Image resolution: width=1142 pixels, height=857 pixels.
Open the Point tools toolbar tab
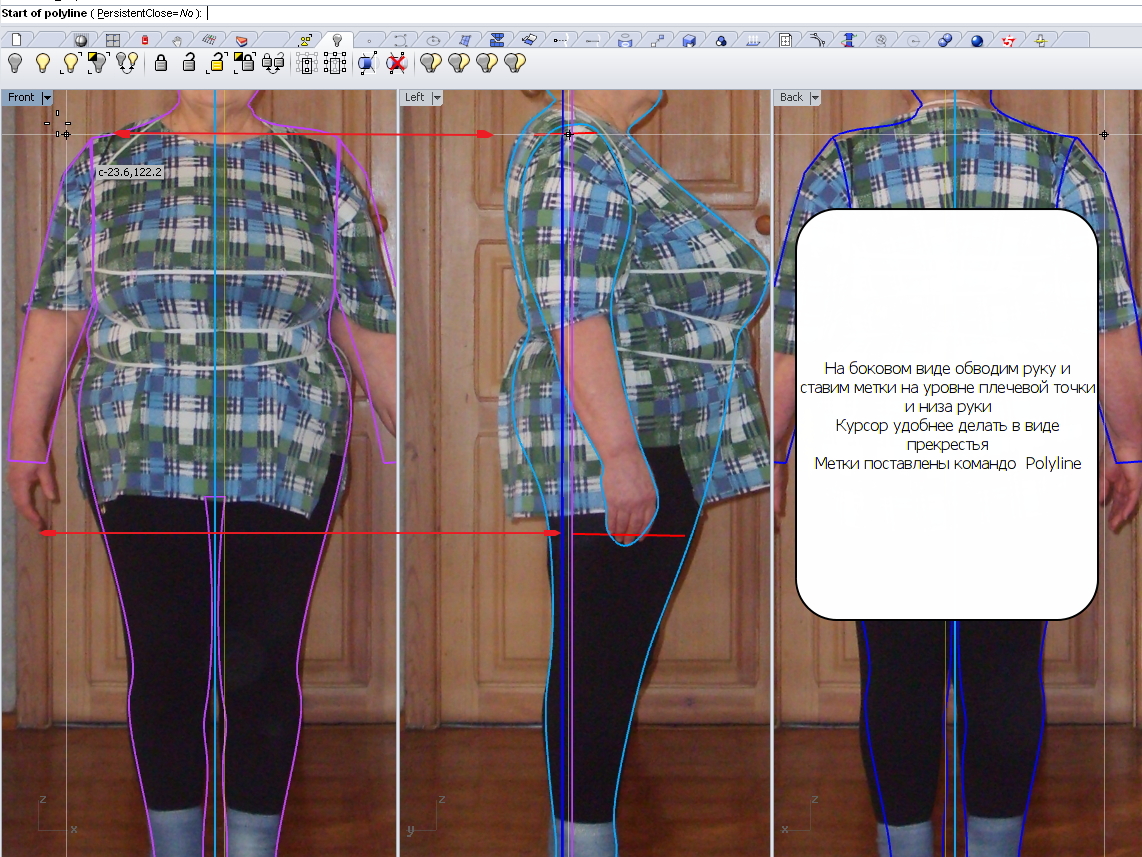tap(369, 40)
